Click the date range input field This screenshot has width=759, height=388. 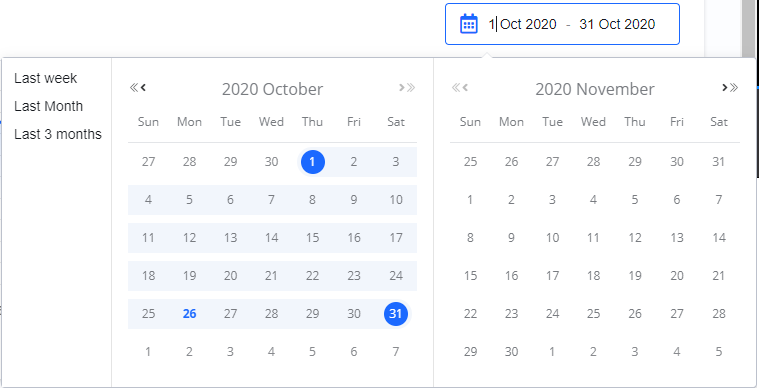(x=562, y=24)
